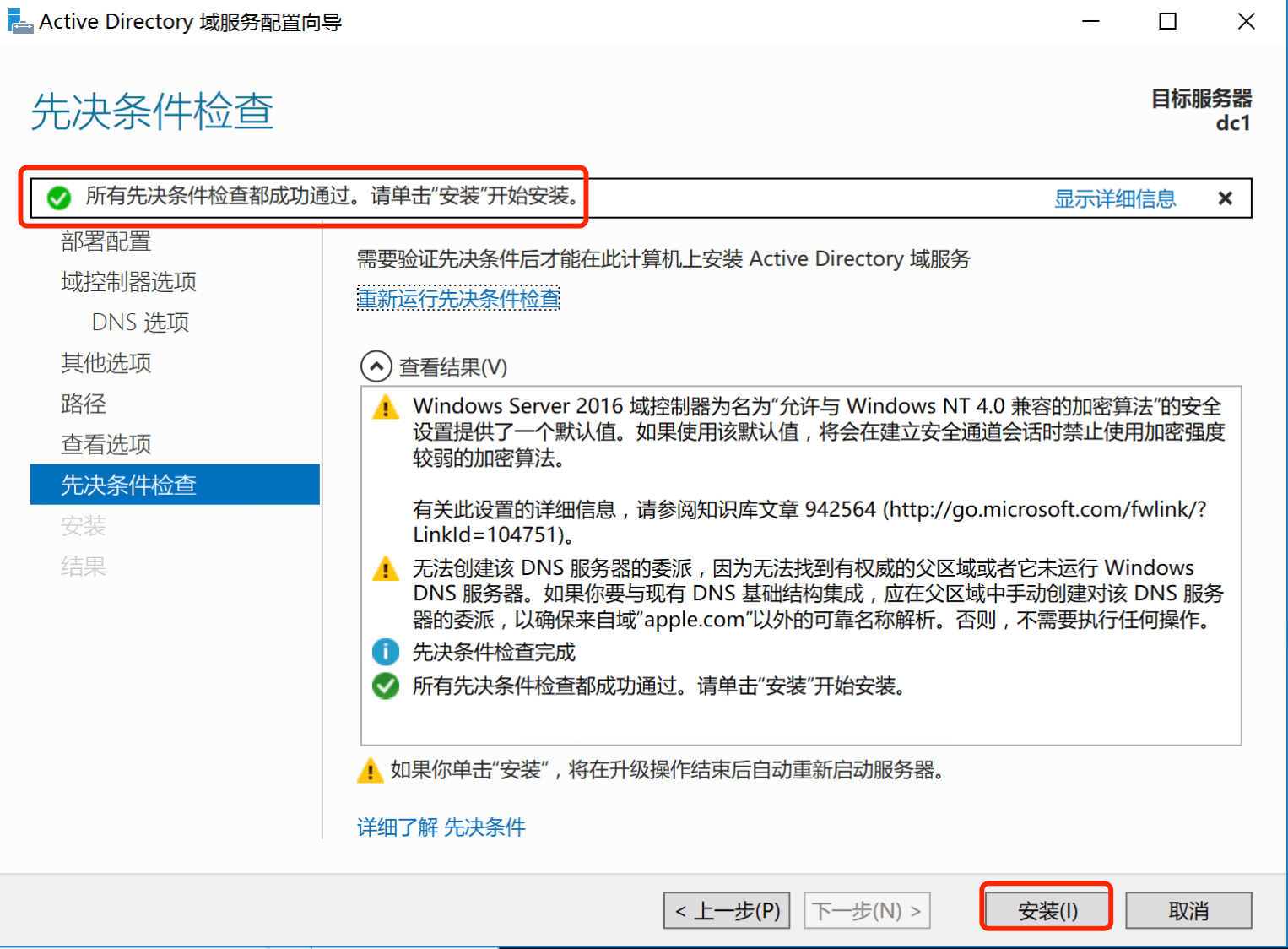The width and height of the screenshot is (1288, 949).
Task: Click the Windows Server 2016 warning icon
Action: click(x=386, y=408)
